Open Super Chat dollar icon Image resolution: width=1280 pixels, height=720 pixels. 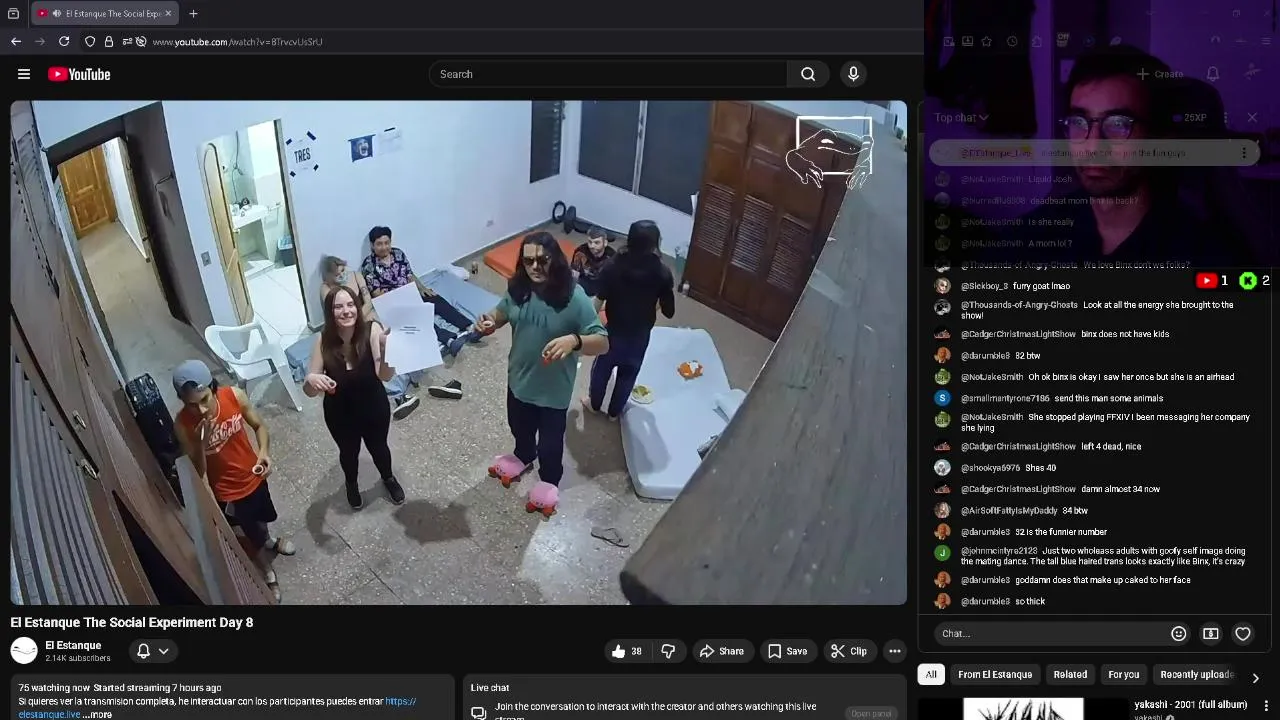tap(1211, 633)
